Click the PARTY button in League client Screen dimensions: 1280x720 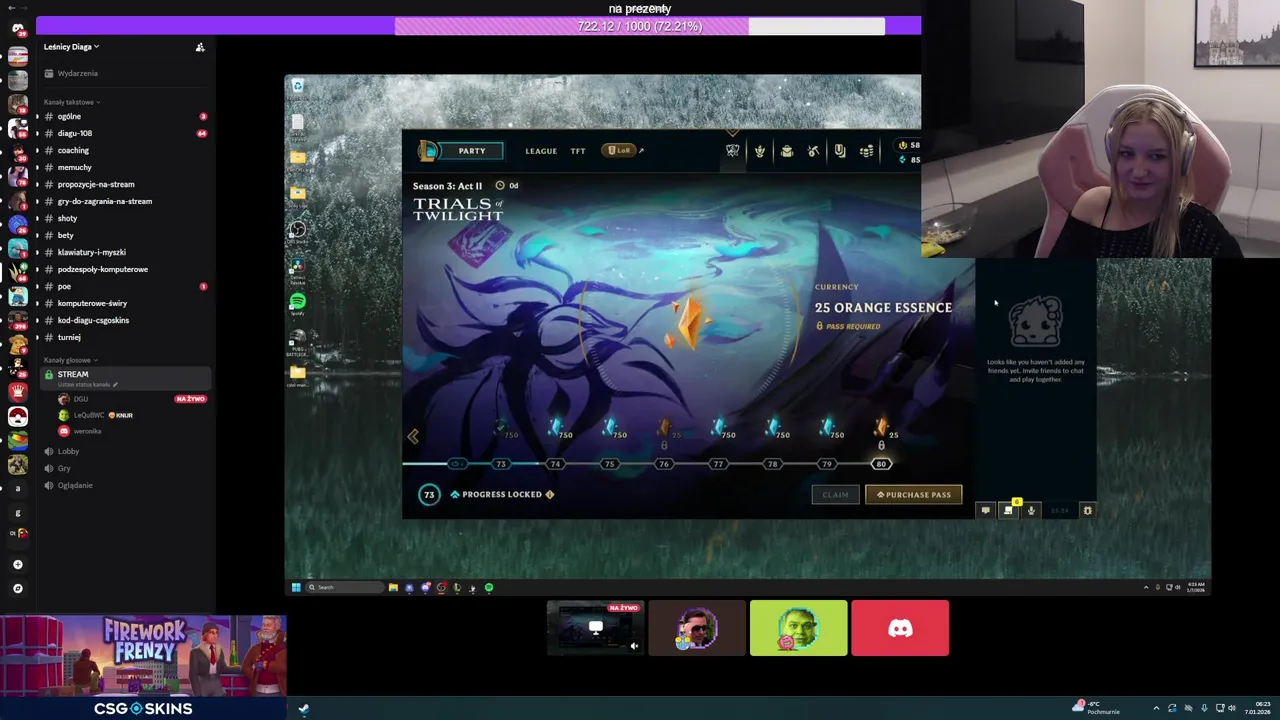471,151
